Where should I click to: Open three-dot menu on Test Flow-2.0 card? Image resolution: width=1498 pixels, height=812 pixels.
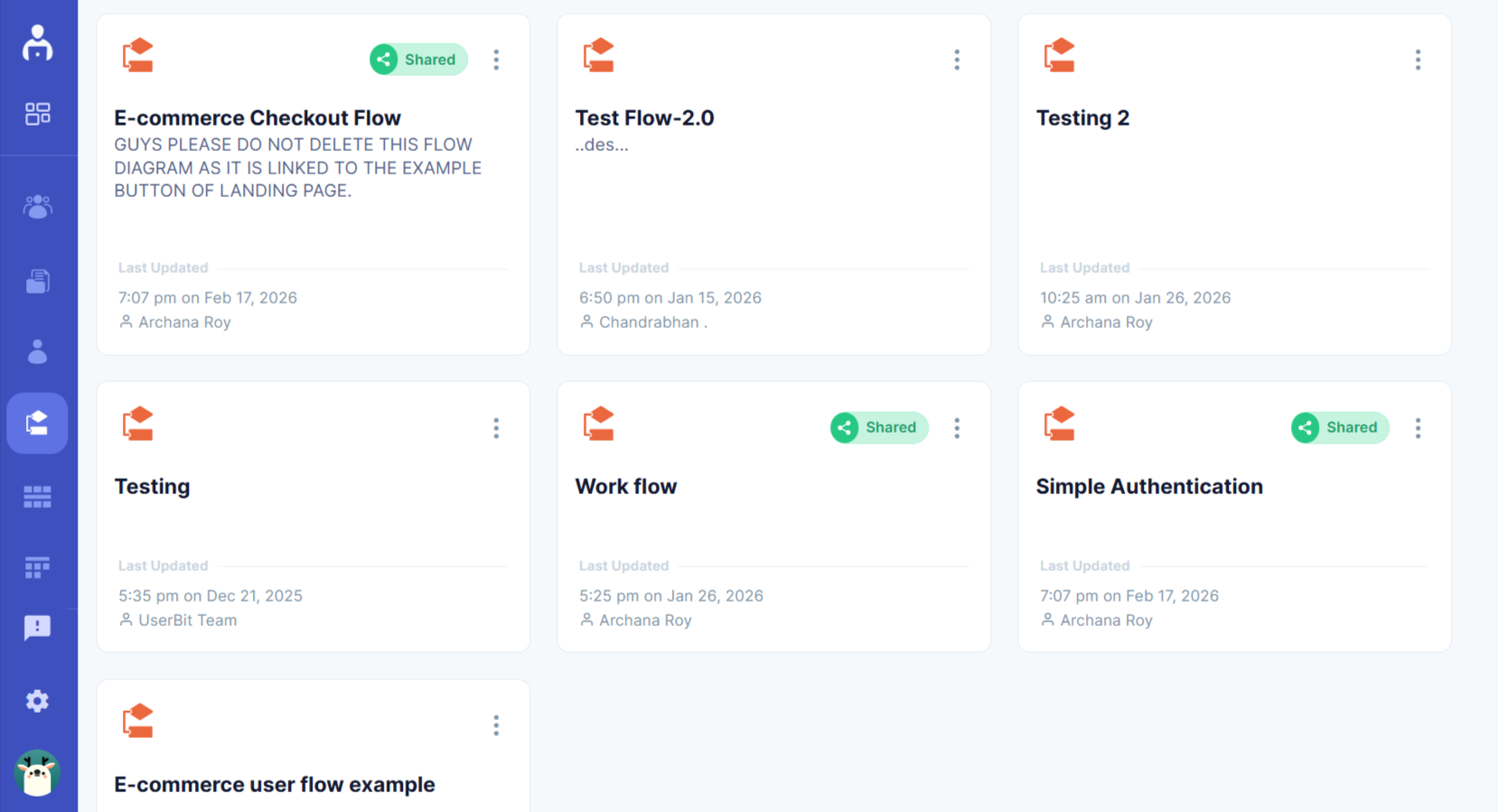(x=957, y=60)
